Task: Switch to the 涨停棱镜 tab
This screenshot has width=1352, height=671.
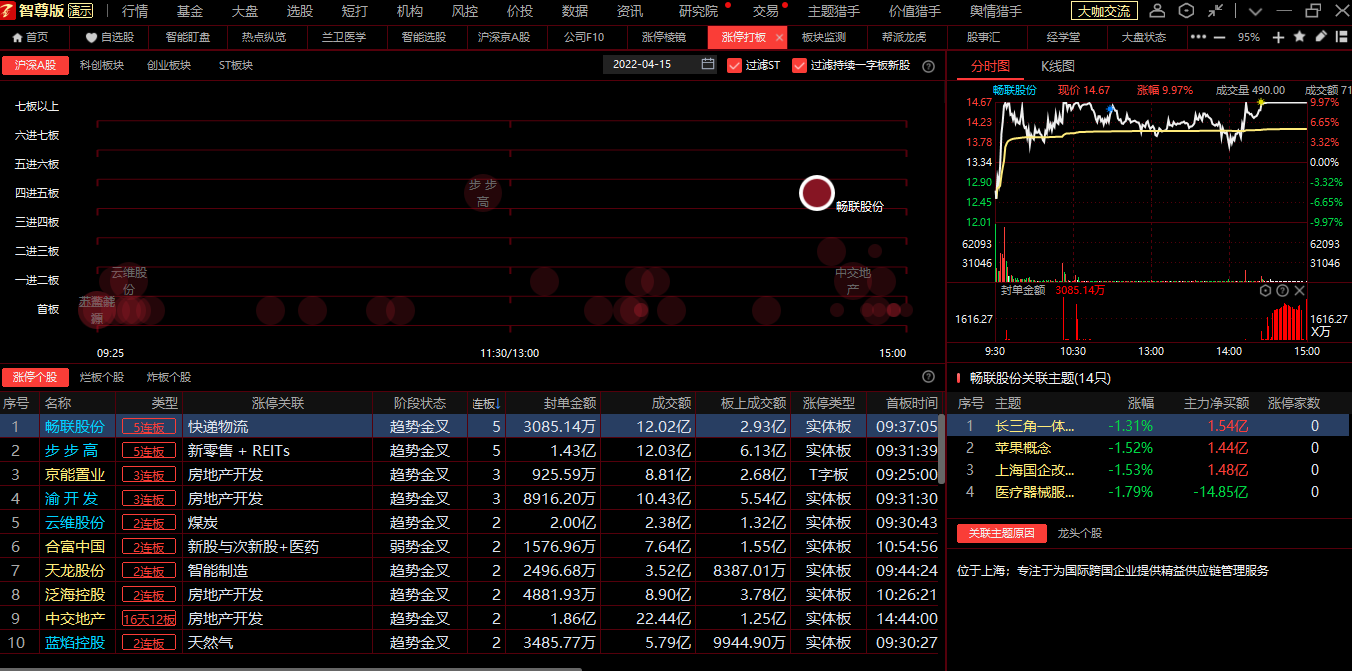Action: [663, 37]
